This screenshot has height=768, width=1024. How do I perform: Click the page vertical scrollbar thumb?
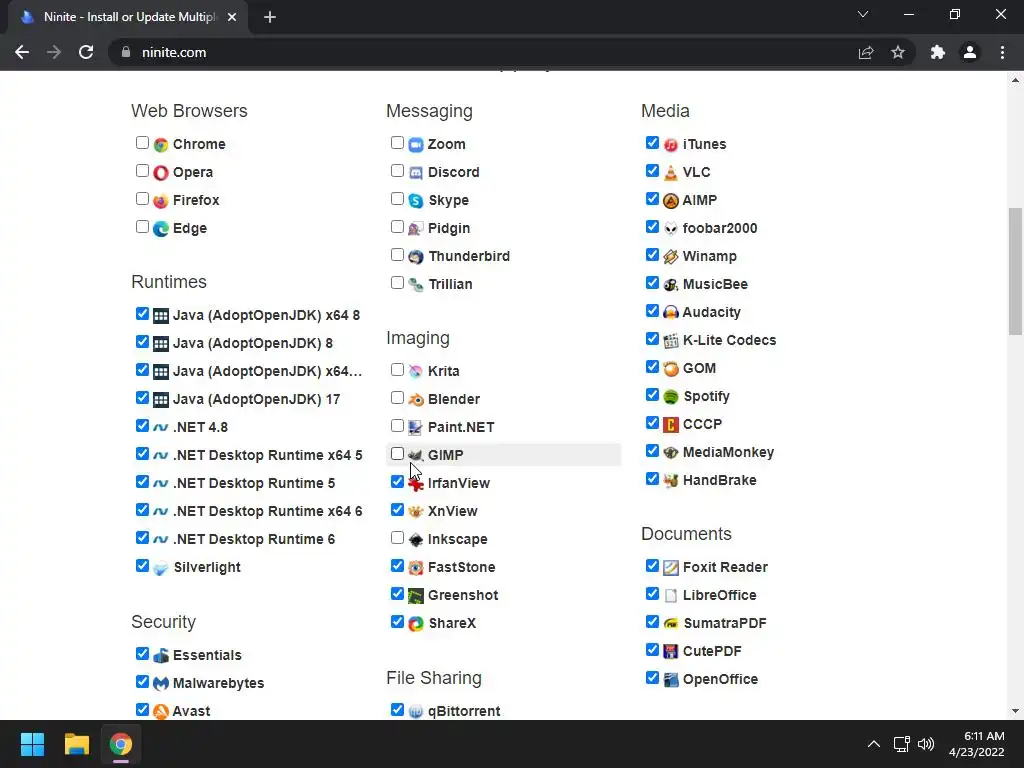pos(1015,271)
